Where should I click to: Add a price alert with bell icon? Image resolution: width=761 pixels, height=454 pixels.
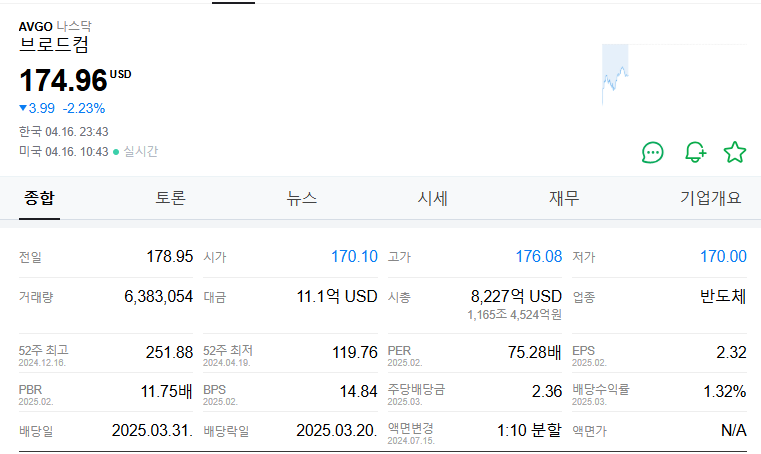695,152
